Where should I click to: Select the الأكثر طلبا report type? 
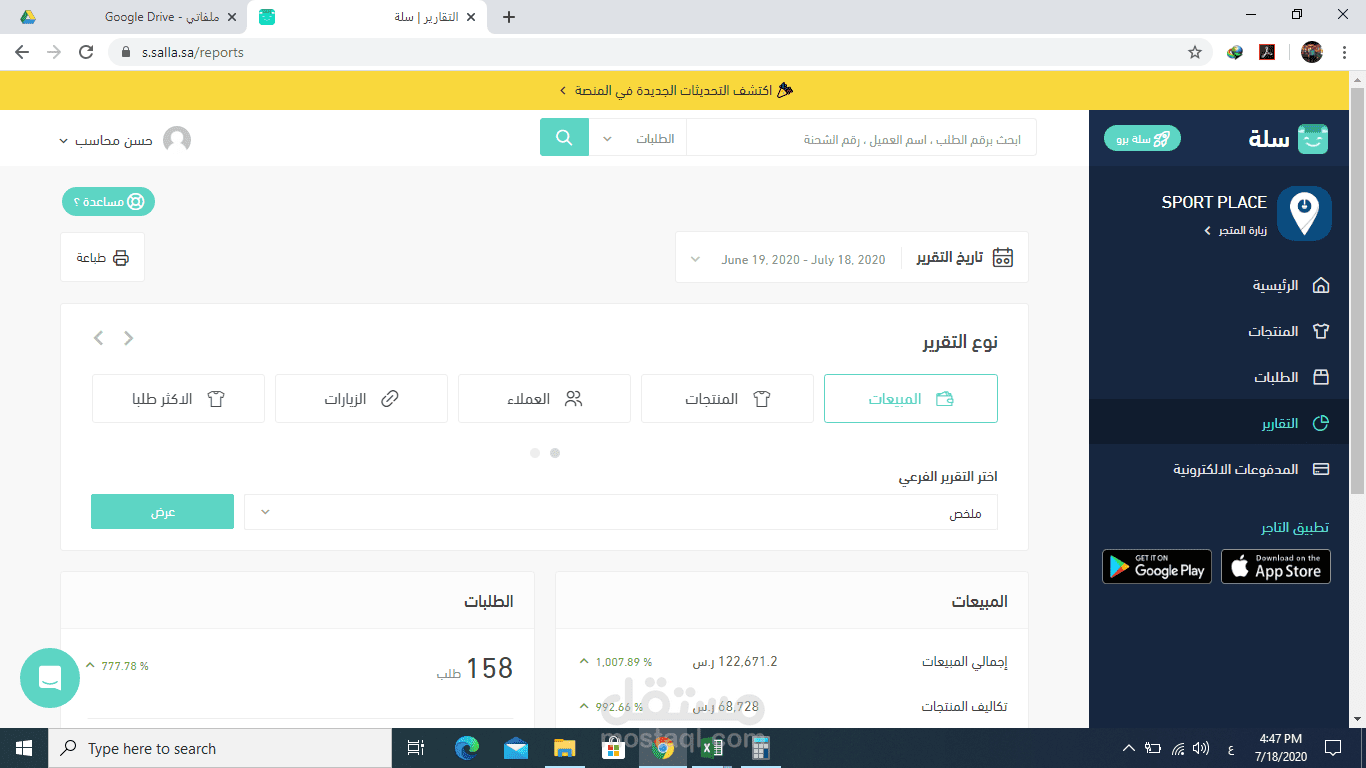178,398
